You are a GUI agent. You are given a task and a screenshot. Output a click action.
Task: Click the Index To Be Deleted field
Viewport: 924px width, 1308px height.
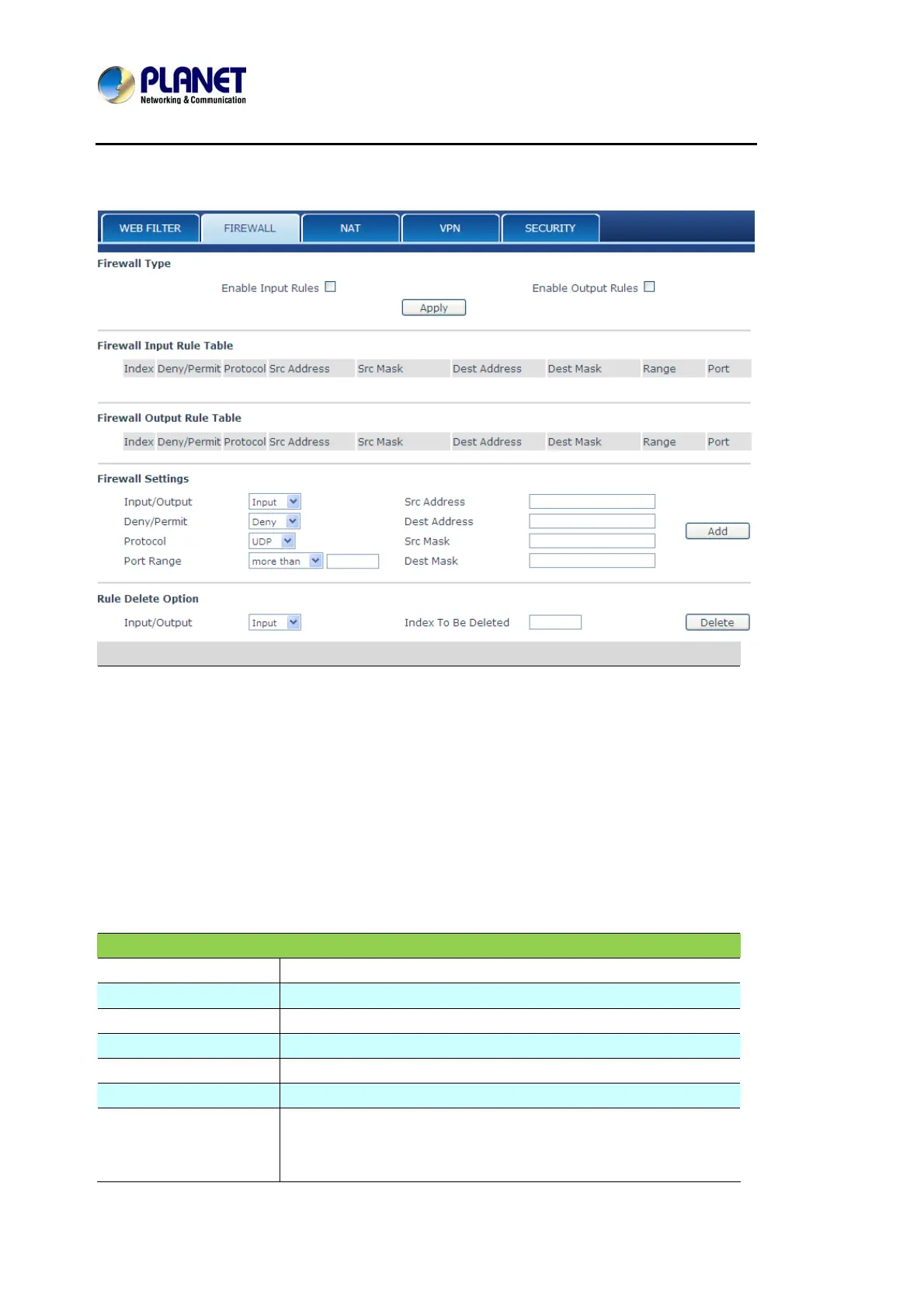555,622
